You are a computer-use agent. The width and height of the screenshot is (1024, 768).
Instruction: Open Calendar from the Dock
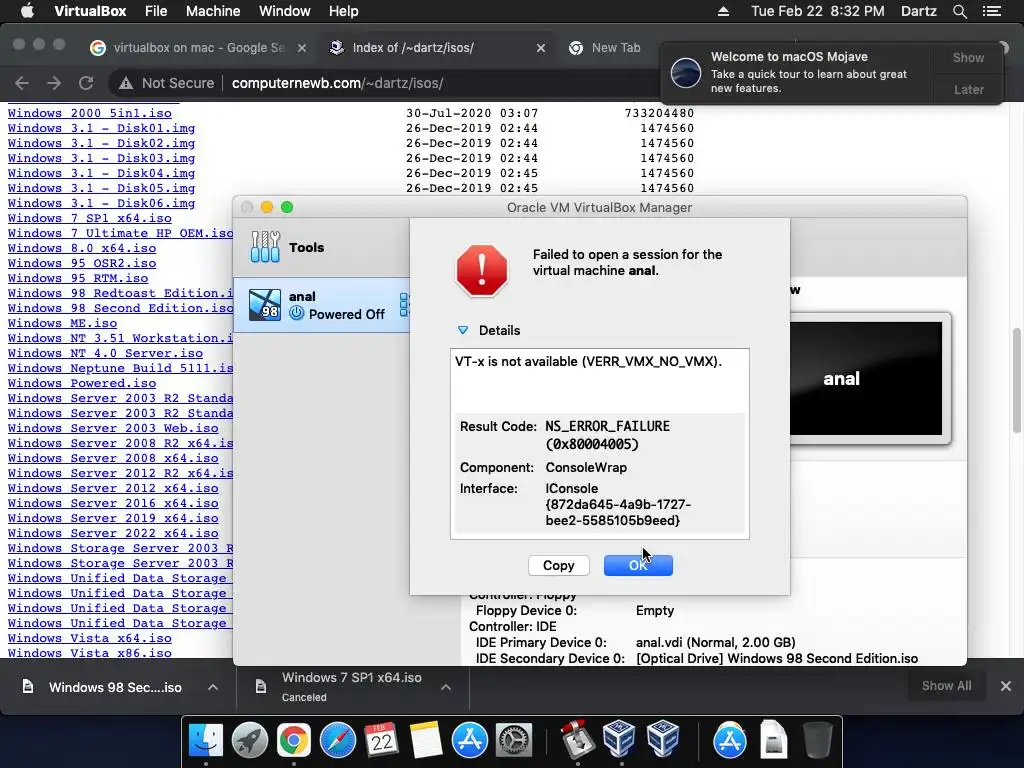(x=381, y=741)
